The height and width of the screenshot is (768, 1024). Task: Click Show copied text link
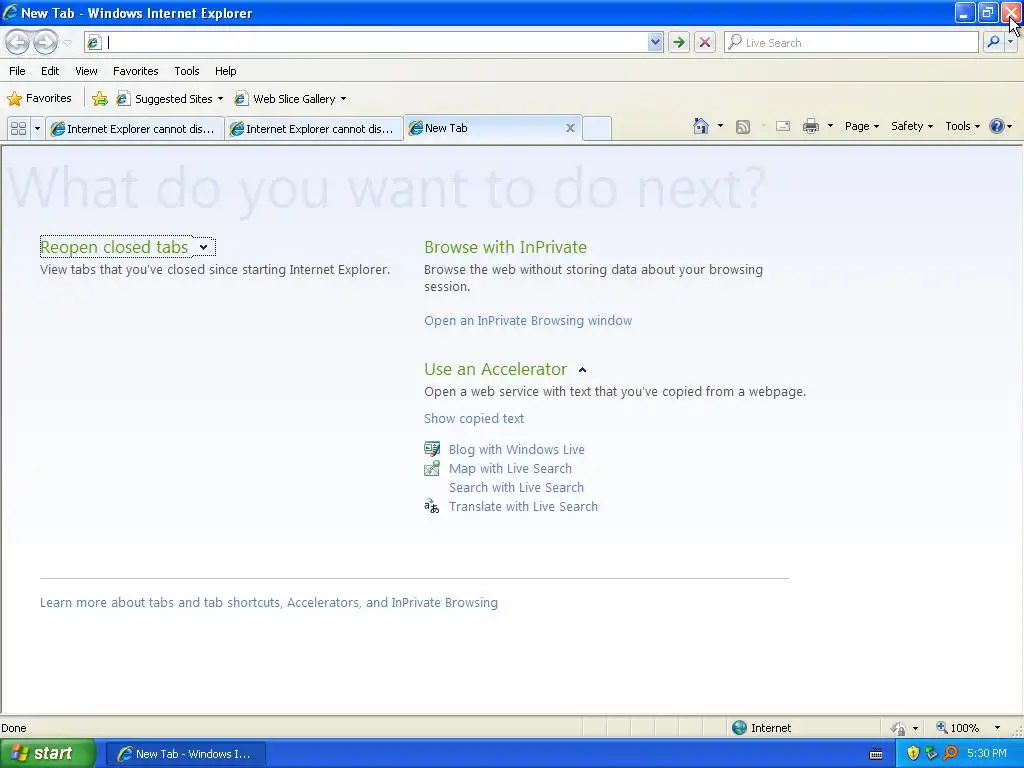473,419
